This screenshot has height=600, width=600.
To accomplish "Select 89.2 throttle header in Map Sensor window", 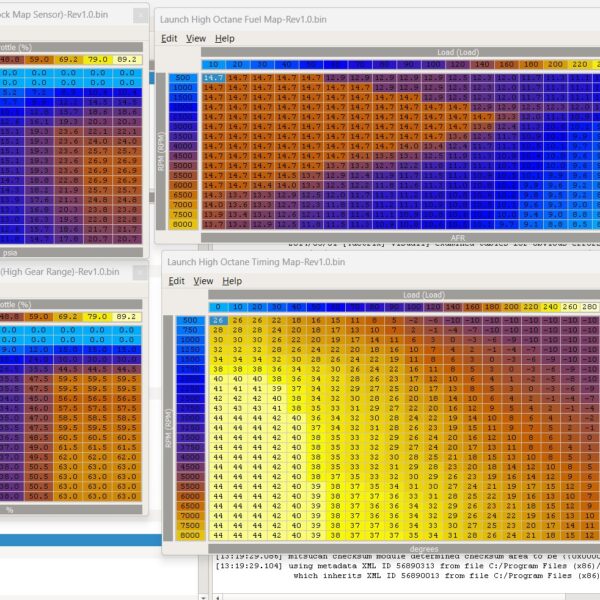I will pyautogui.click(x=127, y=60).
